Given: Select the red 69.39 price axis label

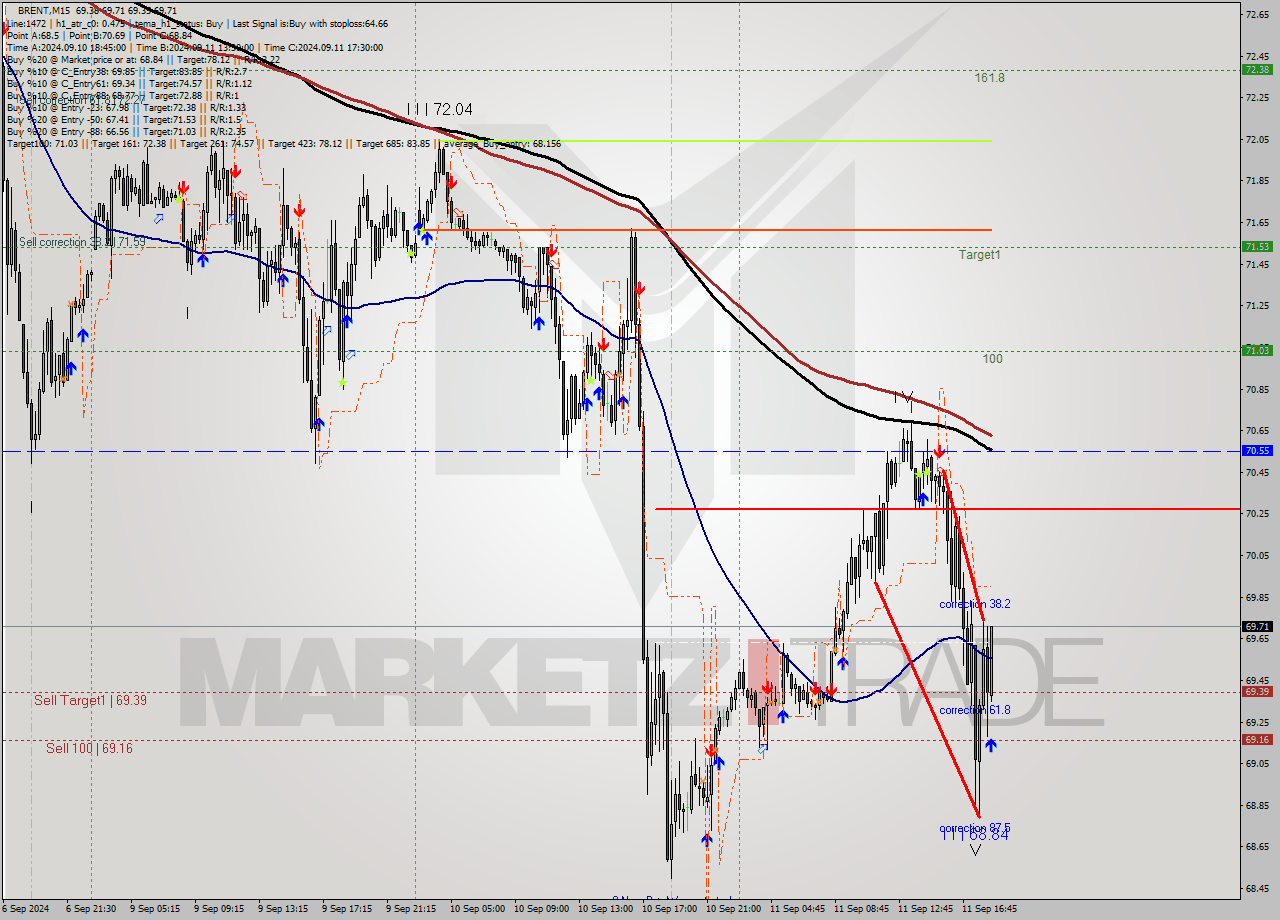Looking at the screenshot, I should point(1257,692).
